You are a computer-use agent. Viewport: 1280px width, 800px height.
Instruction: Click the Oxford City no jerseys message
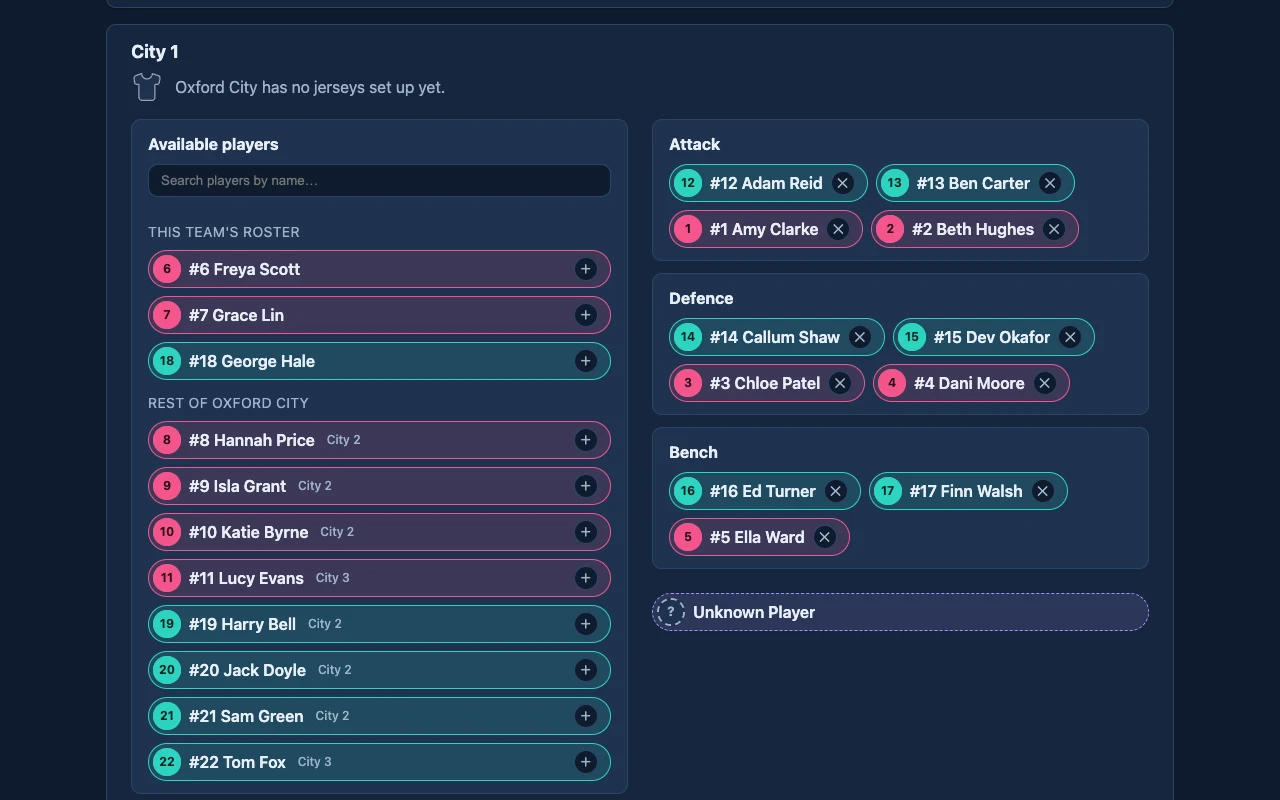310,87
